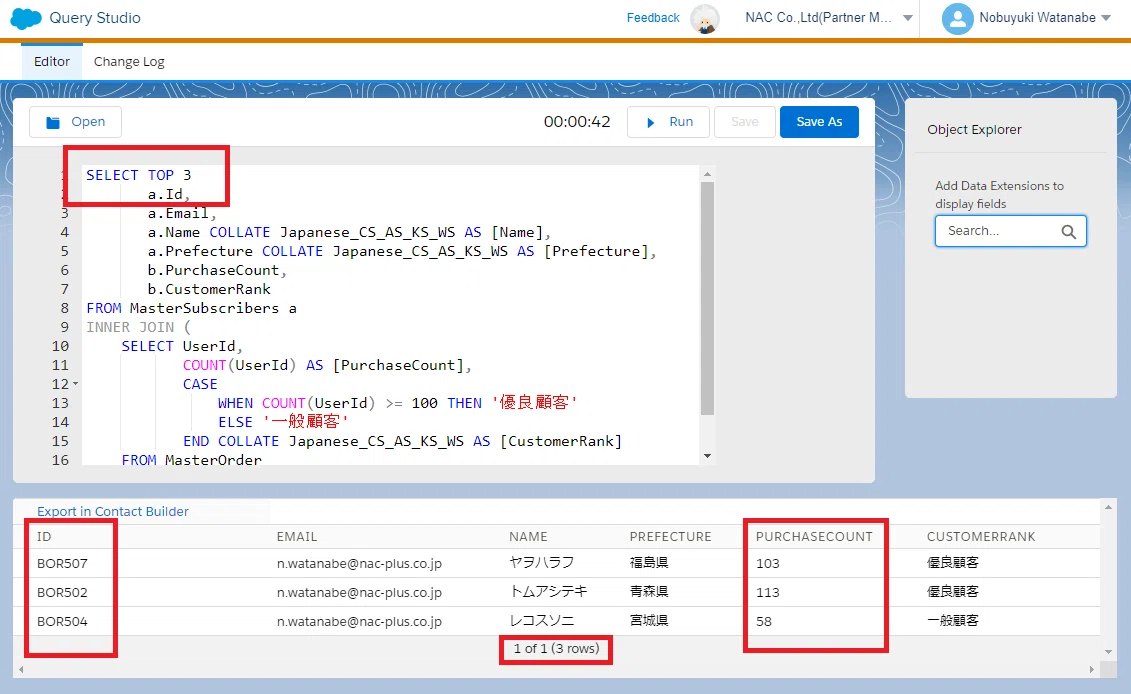This screenshot has height=694, width=1131.
Task: Place cursor on INNER JOIN line 9
Action: [138, 328]
